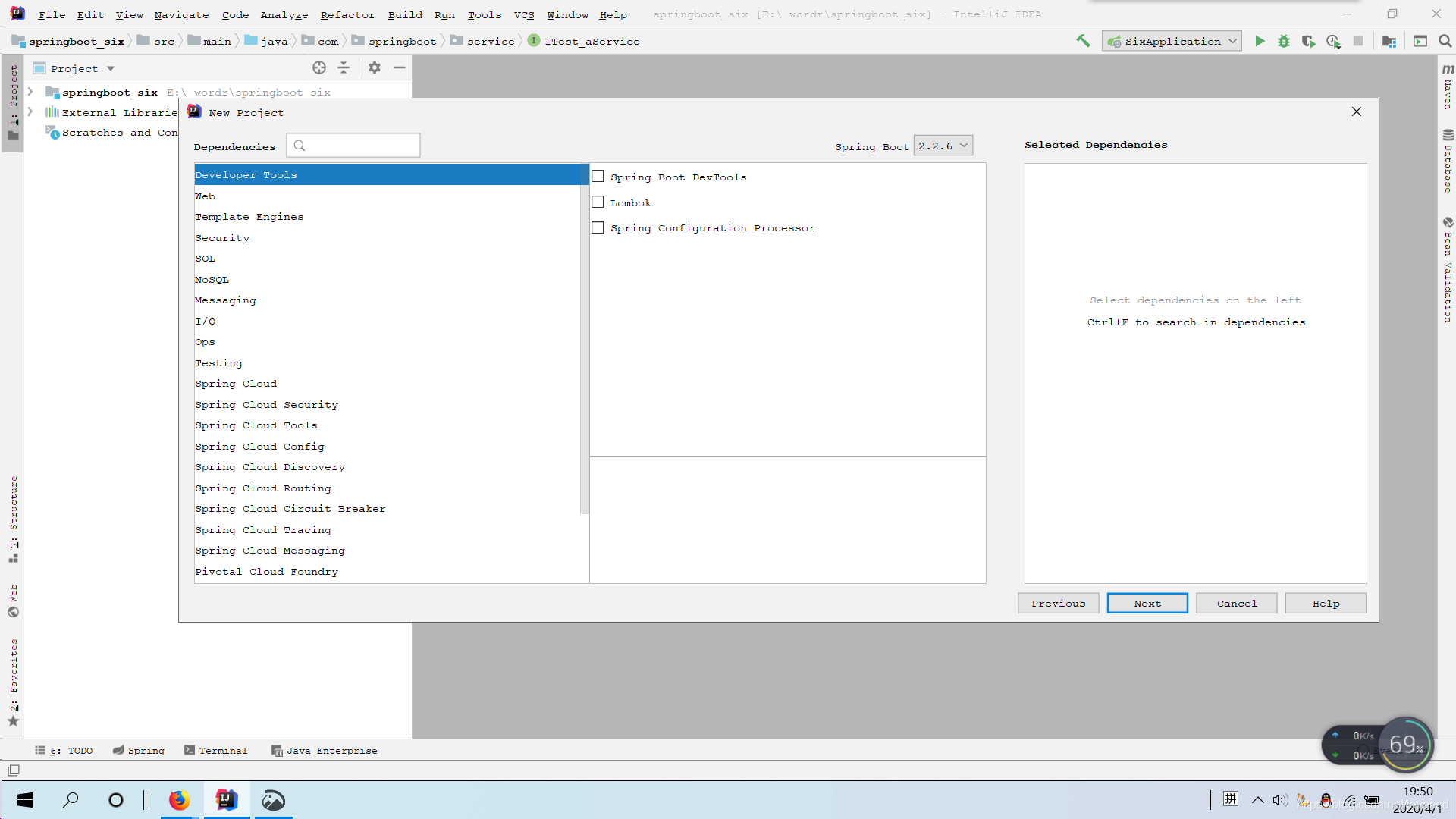1456x819 pixels.
Task: Click the Run Anything window icon
Action: point(1420,41)
